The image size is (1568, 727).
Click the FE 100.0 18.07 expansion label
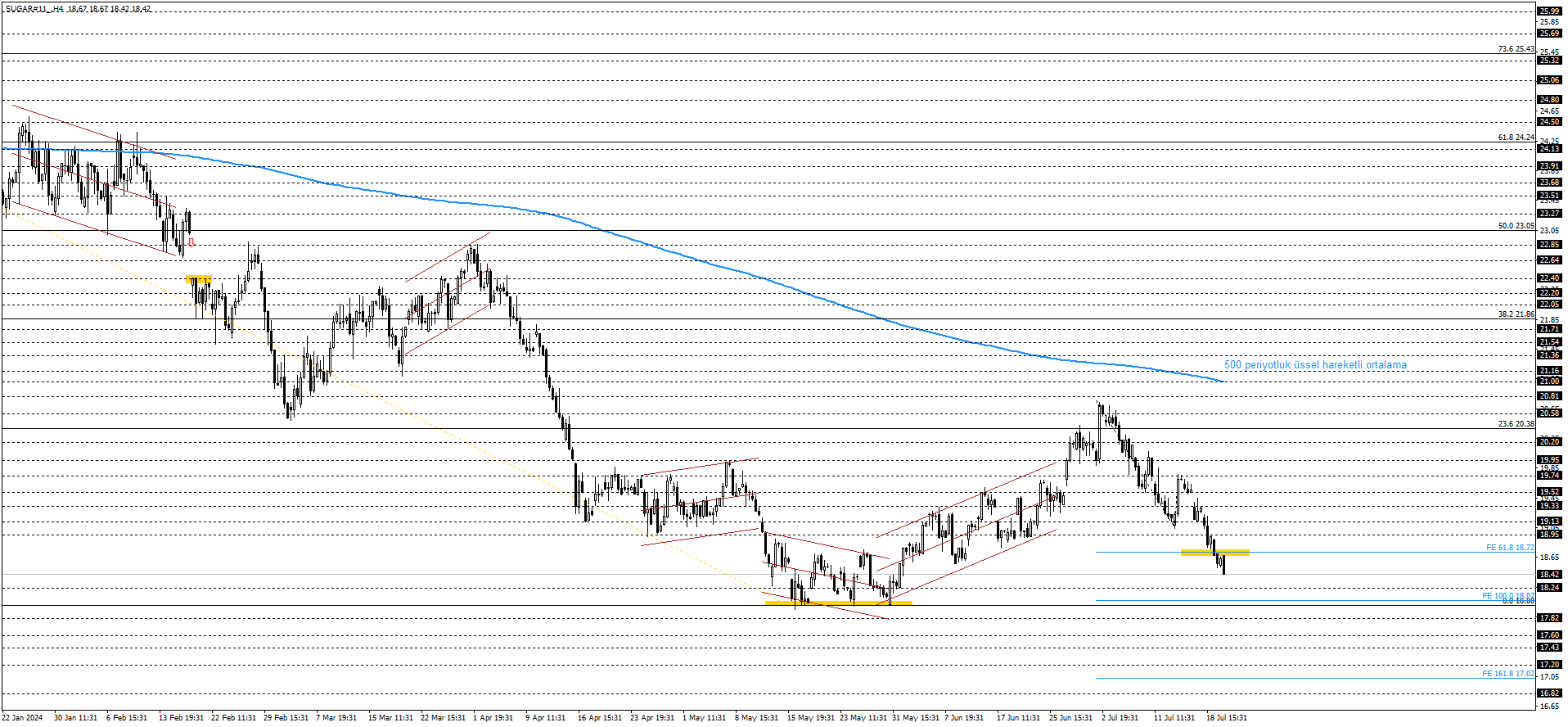pos(1508,596)
